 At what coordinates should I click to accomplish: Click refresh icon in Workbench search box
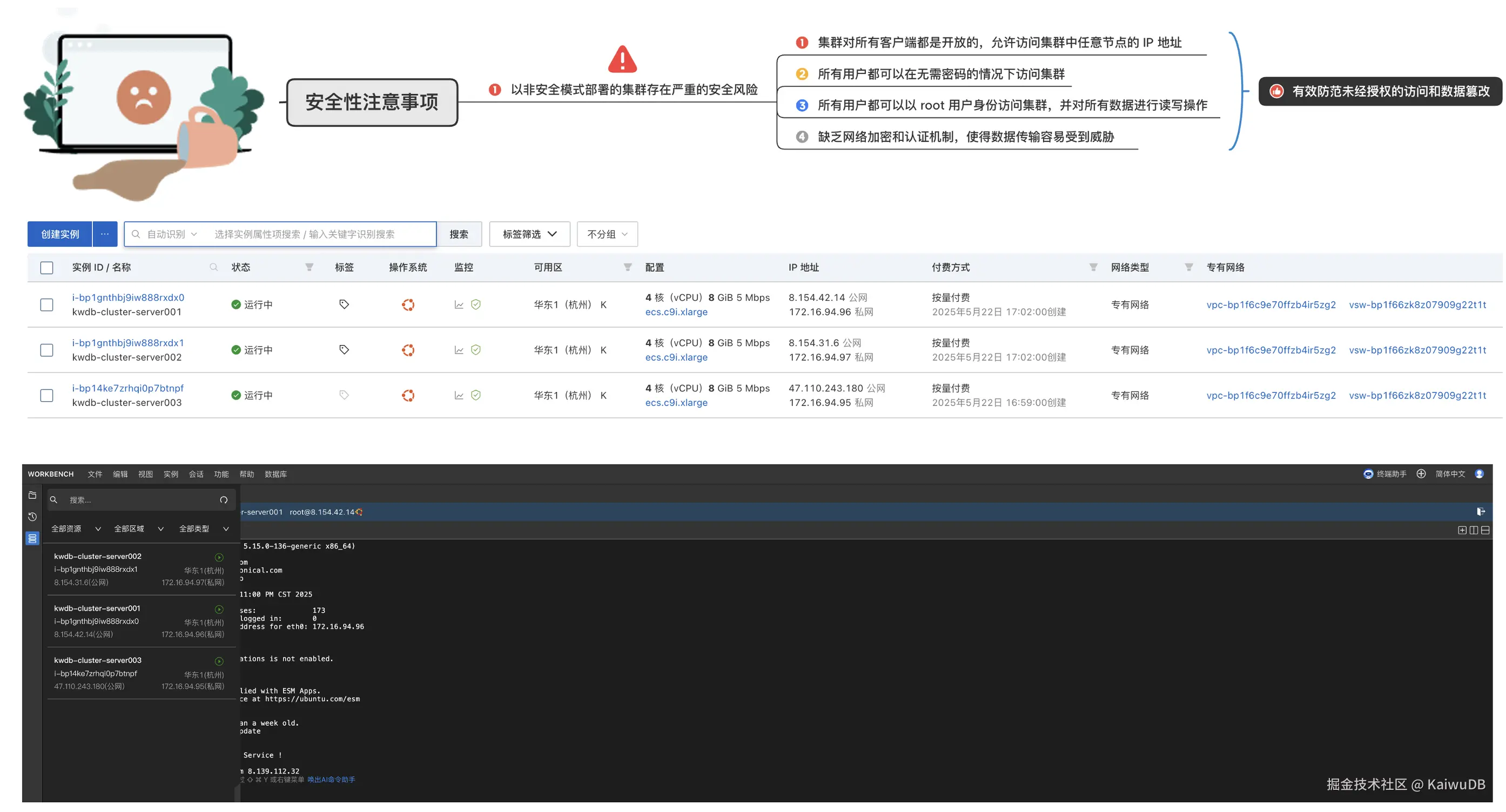point(223,500)
